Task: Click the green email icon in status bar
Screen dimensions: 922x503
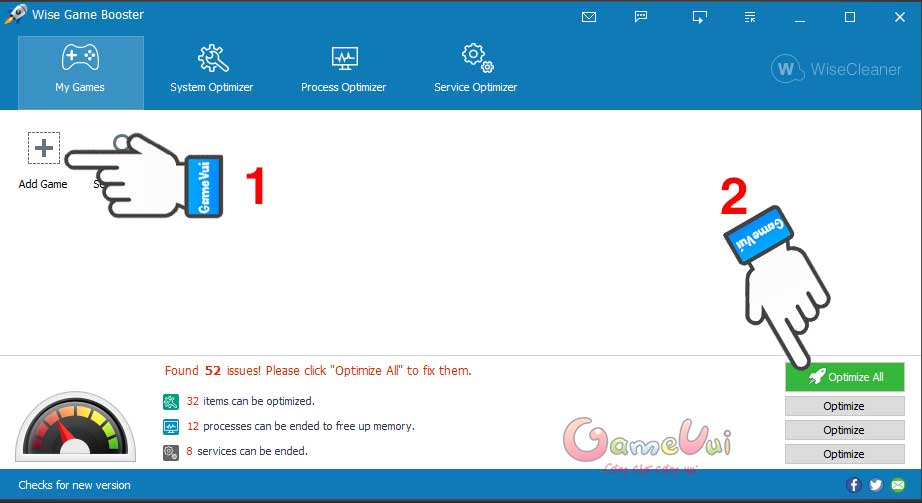Action: (x=897, y=485)
